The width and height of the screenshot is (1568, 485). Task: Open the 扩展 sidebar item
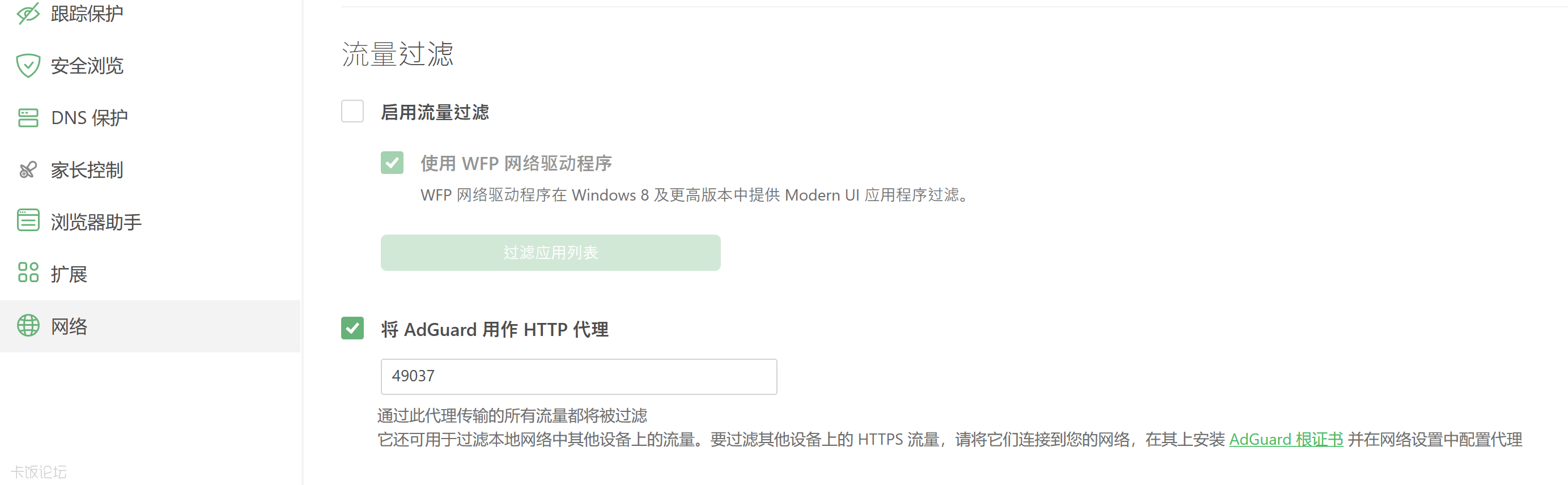coord(69,274)
